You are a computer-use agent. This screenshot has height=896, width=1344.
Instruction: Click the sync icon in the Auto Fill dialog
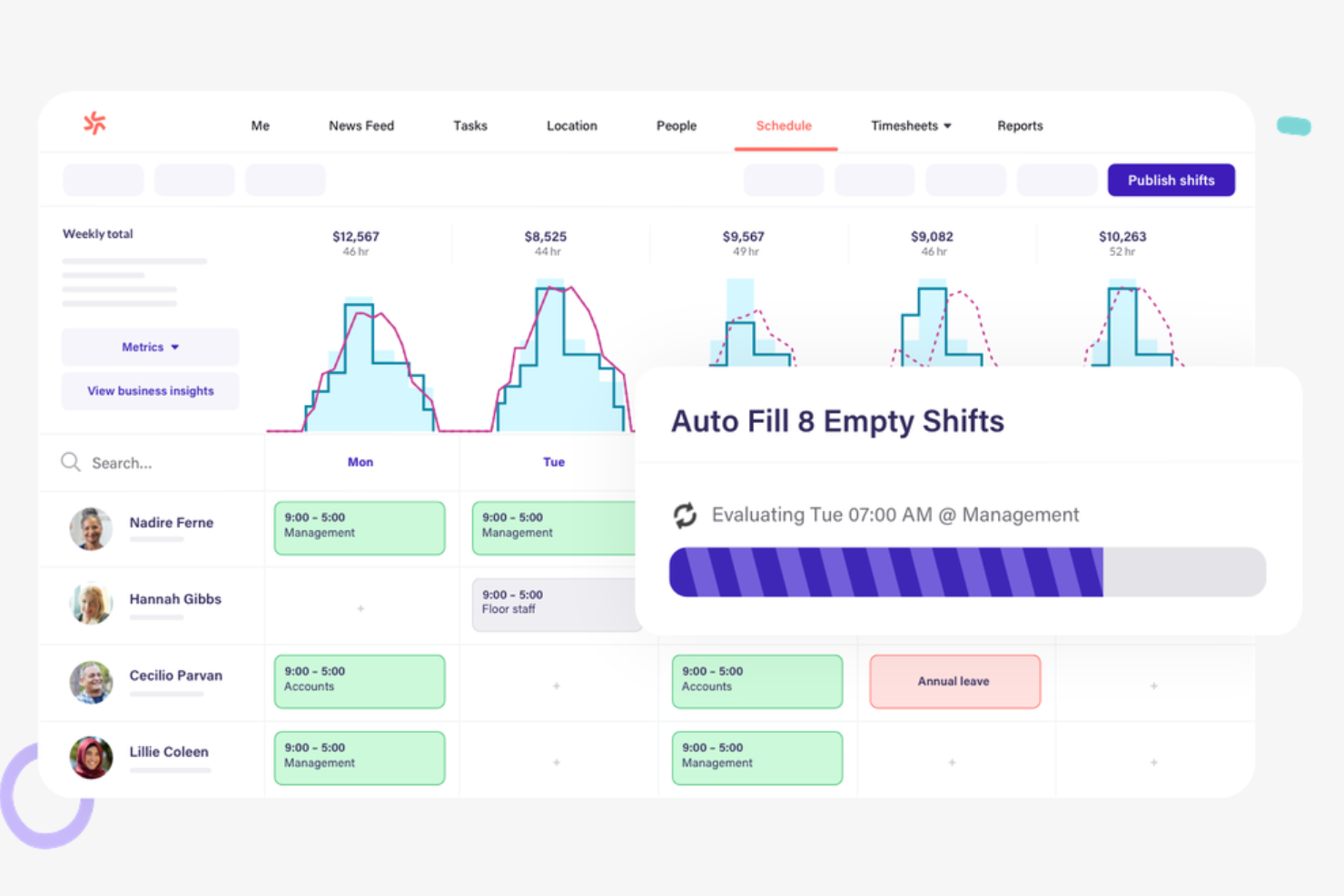pos(685,515)
